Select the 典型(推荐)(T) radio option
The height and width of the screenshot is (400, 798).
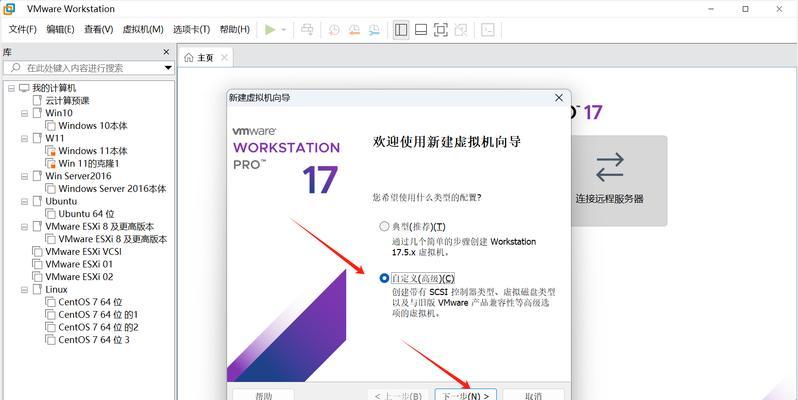384,226
